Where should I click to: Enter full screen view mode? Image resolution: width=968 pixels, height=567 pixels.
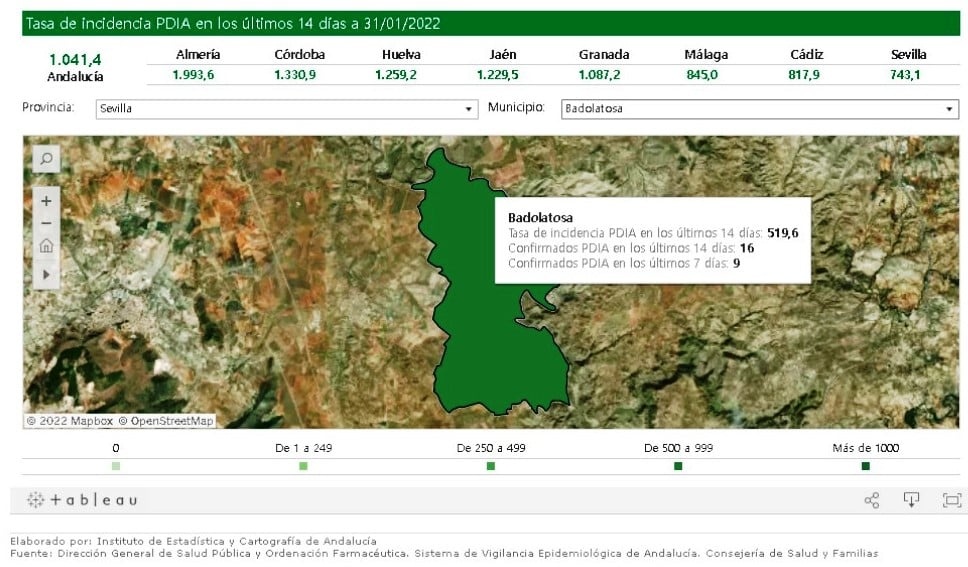(x=951, y=500)
